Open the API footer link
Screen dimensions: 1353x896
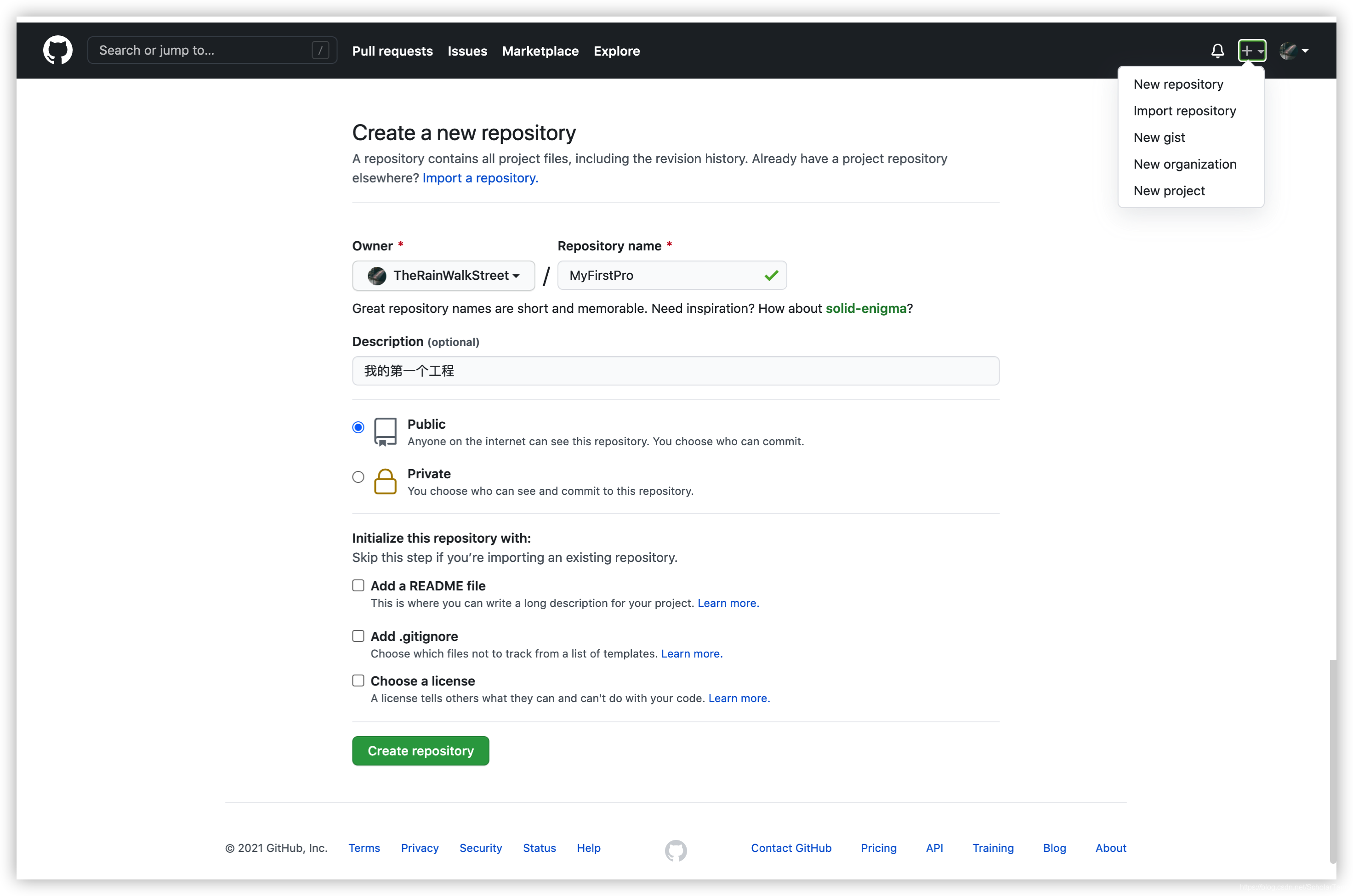point(934,848)
